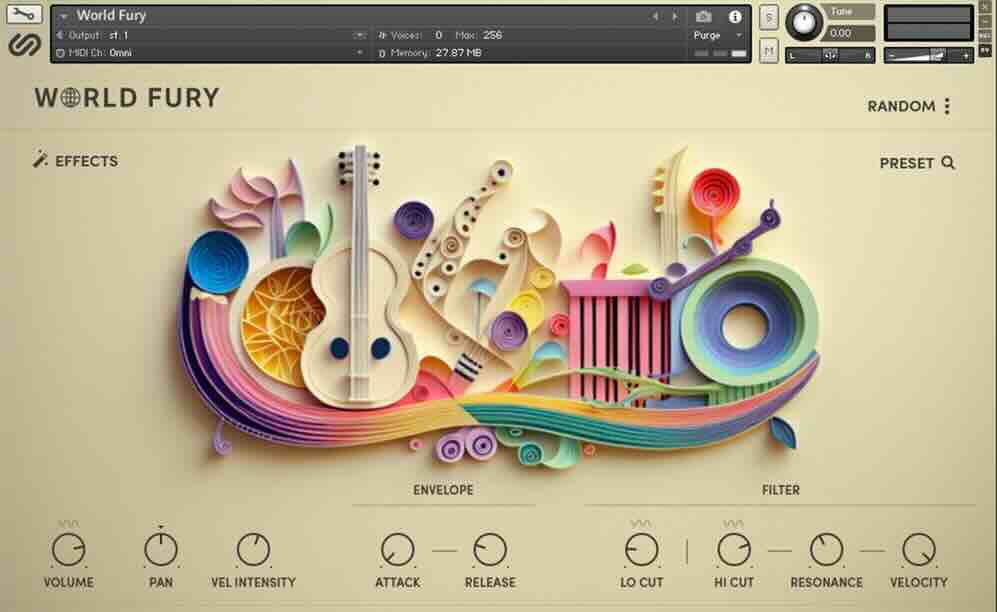
Task: Click the ATTACK knob
Action: tap(397, 550)
